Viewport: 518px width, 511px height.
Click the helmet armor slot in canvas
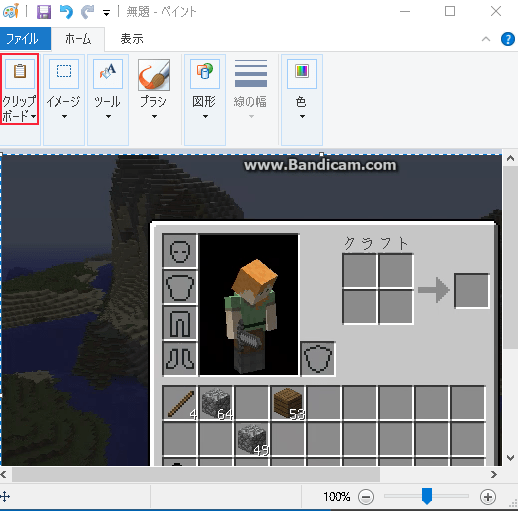tap(180, 251)
